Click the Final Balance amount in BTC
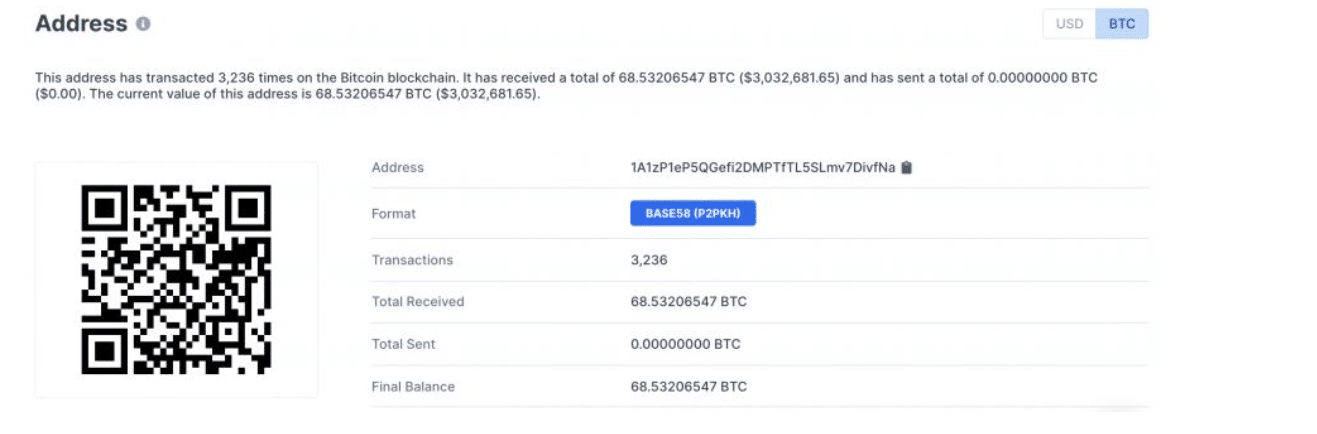Viewport: 1317px width, 434px height. (688, 386)
